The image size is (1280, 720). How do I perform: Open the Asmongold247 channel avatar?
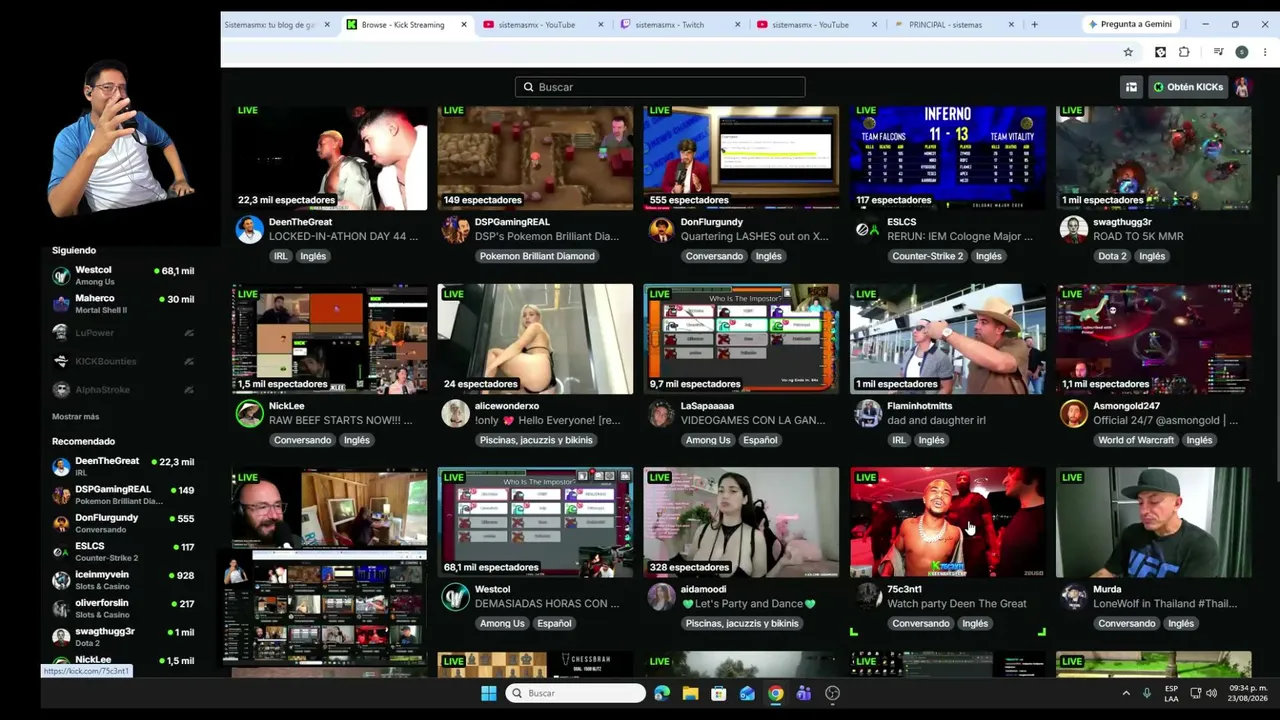coord(1073,413)
